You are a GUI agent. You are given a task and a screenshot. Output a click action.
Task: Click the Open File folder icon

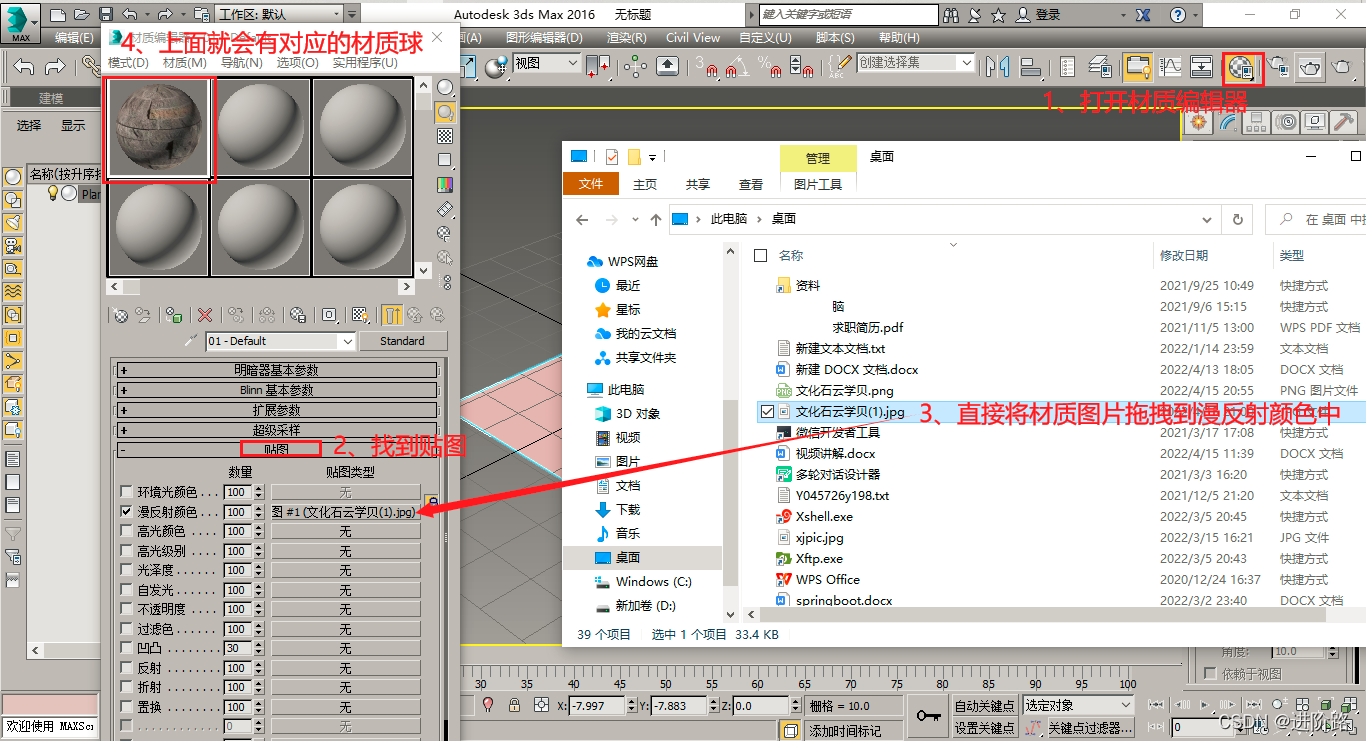[x=82, y=15]
